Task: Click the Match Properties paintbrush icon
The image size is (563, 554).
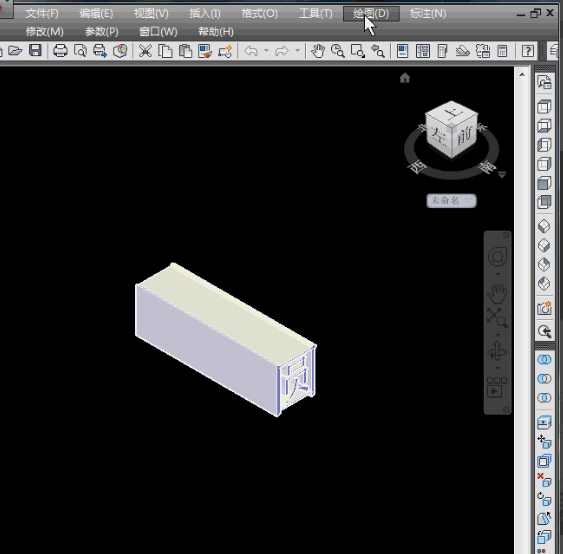Action: [205, 51]
